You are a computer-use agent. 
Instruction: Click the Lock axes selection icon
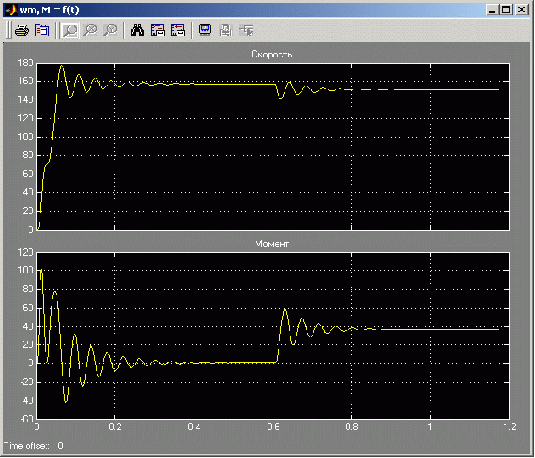(226, 31)
